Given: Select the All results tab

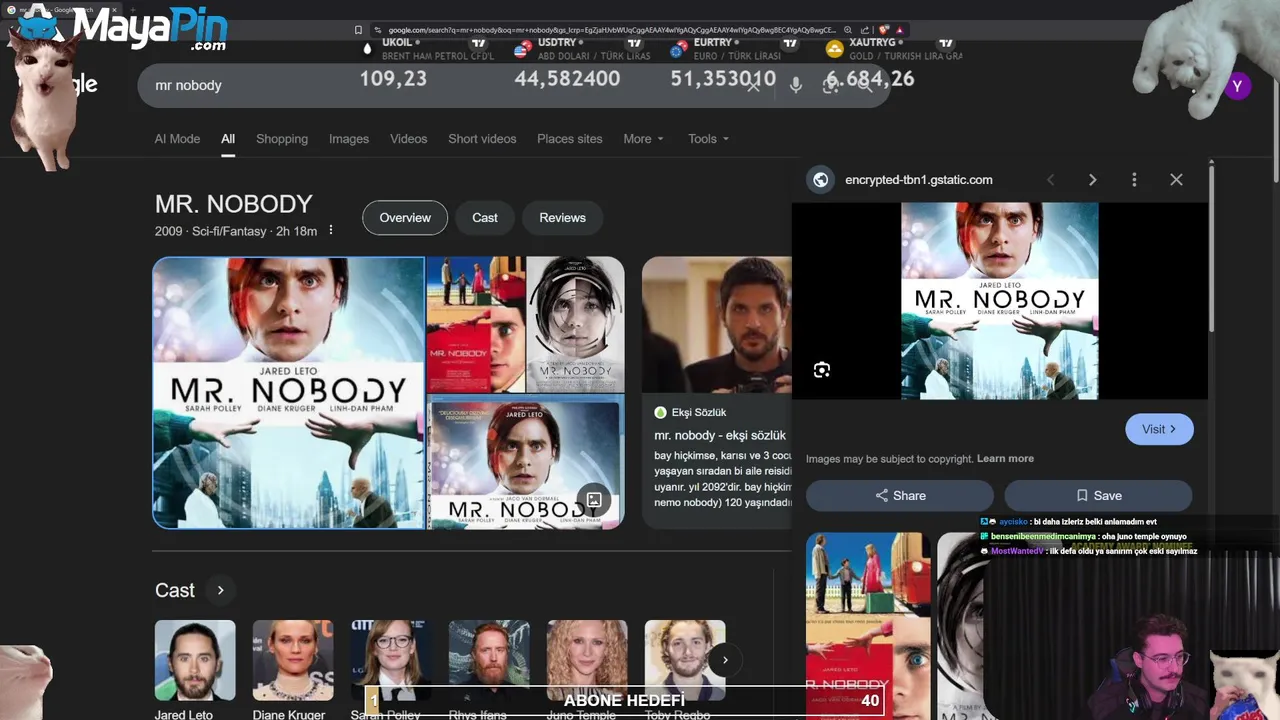Looking at the screenshot, I should click(228, 139).
